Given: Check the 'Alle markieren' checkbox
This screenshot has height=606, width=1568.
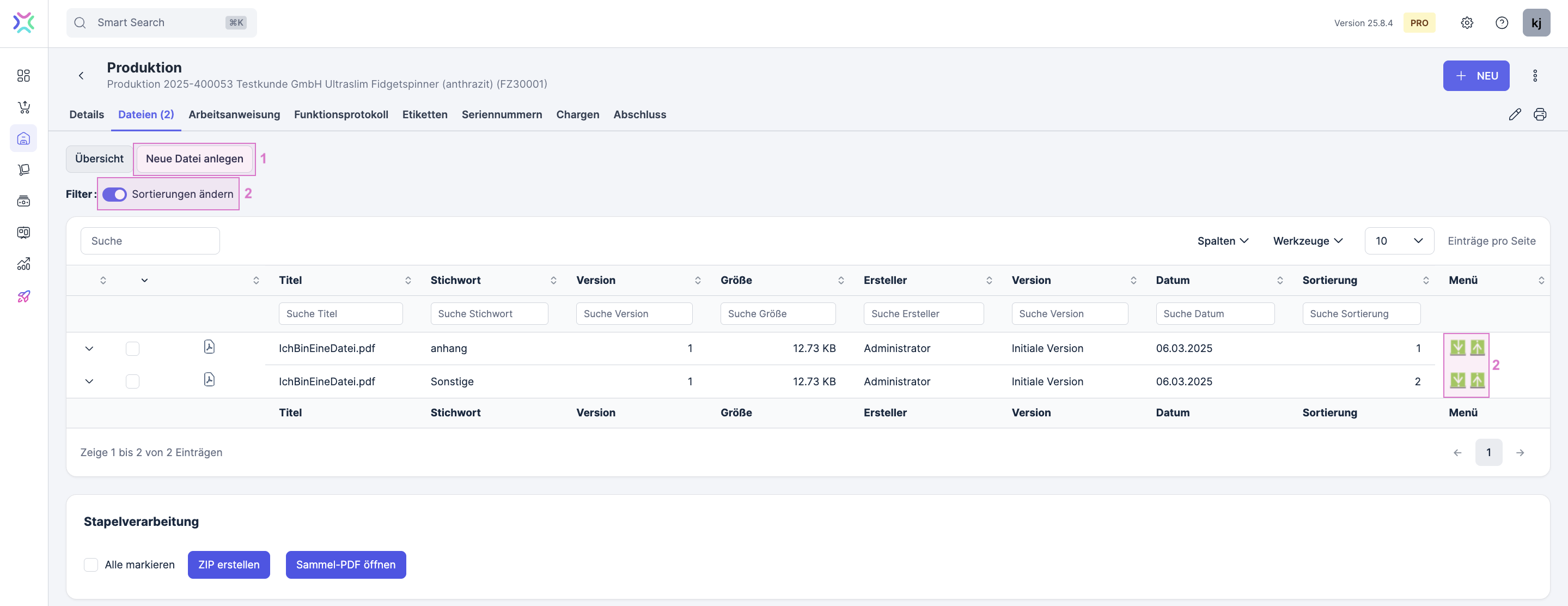Looking at the screenshot, I should [x=91, y=565].
